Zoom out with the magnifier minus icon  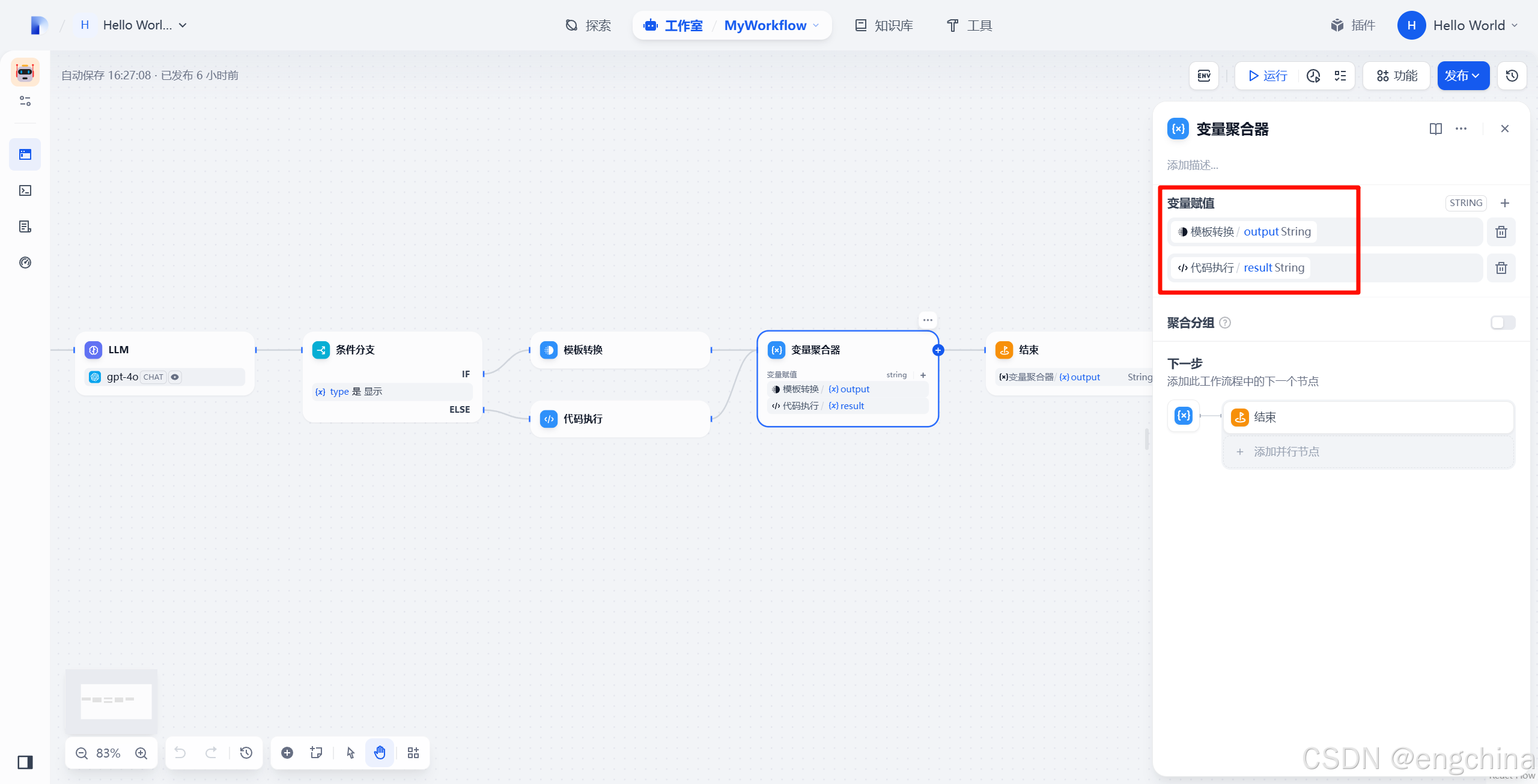point(82,753)
